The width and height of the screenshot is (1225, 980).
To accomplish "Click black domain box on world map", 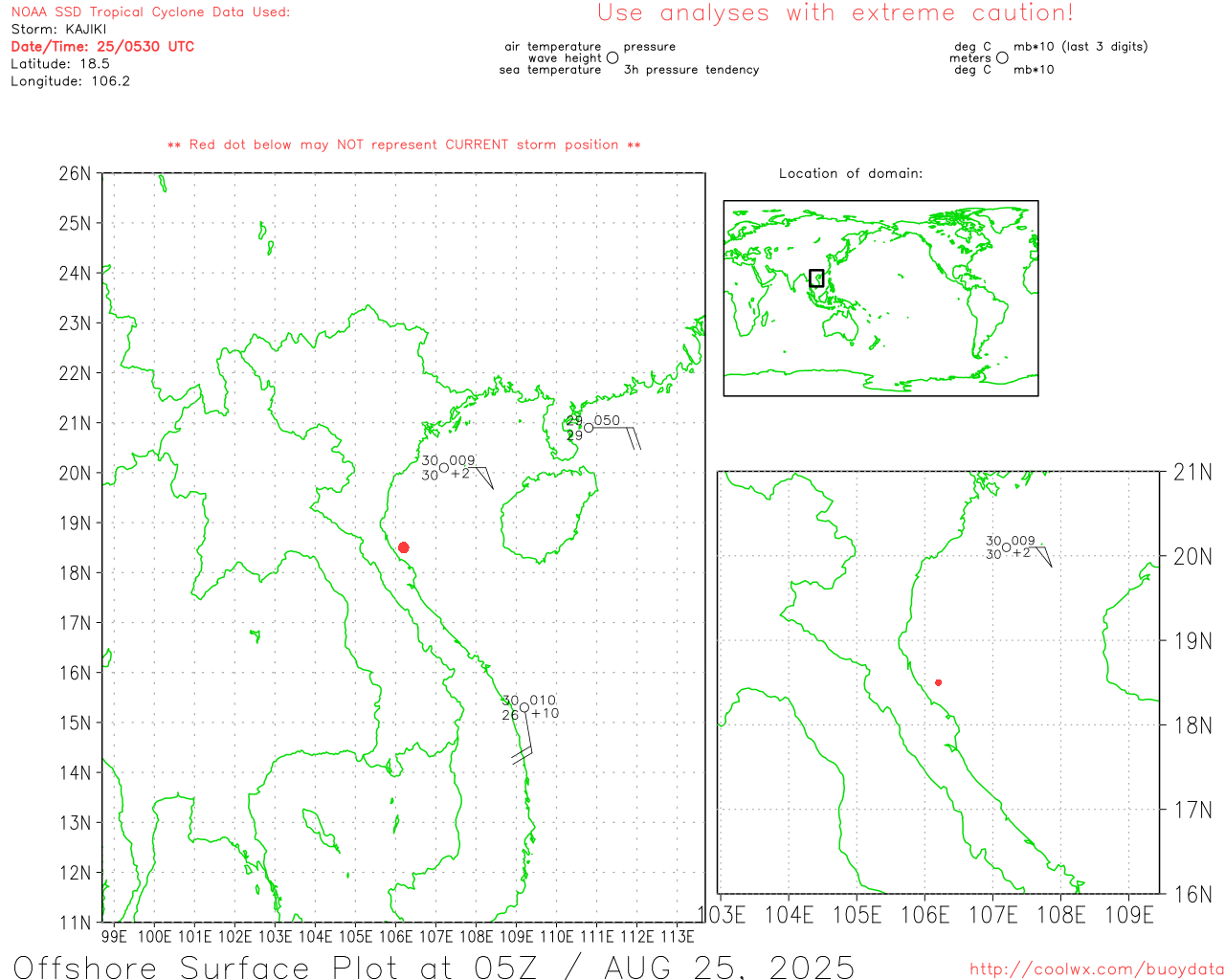I will click(x=816, y=278).
